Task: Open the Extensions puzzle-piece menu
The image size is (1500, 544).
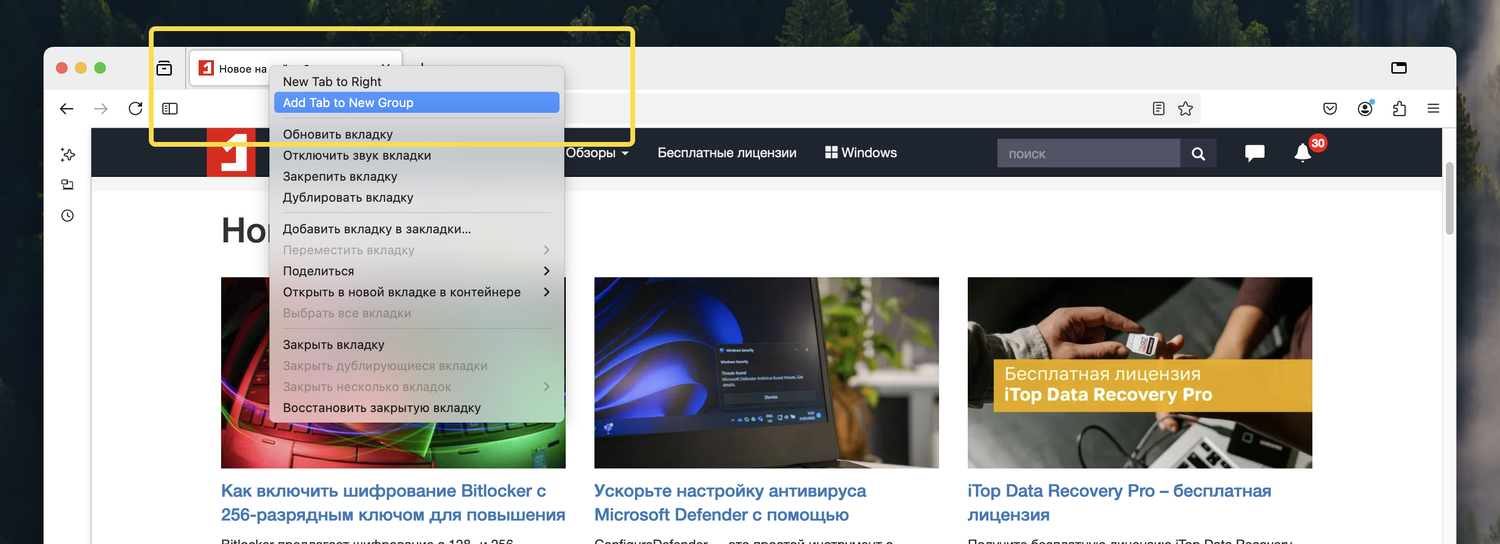Action: [1399, 109]
